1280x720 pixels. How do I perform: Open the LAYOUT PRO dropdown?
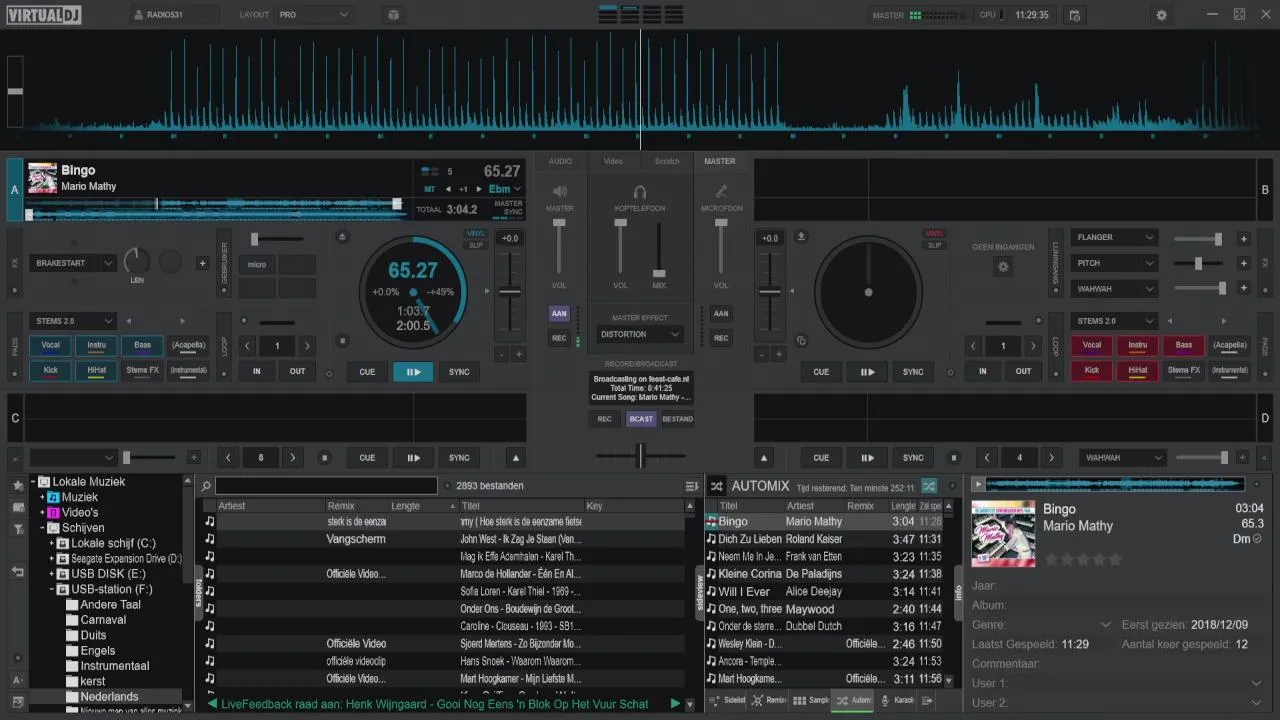pyautogui.click(x=315, y=15)
